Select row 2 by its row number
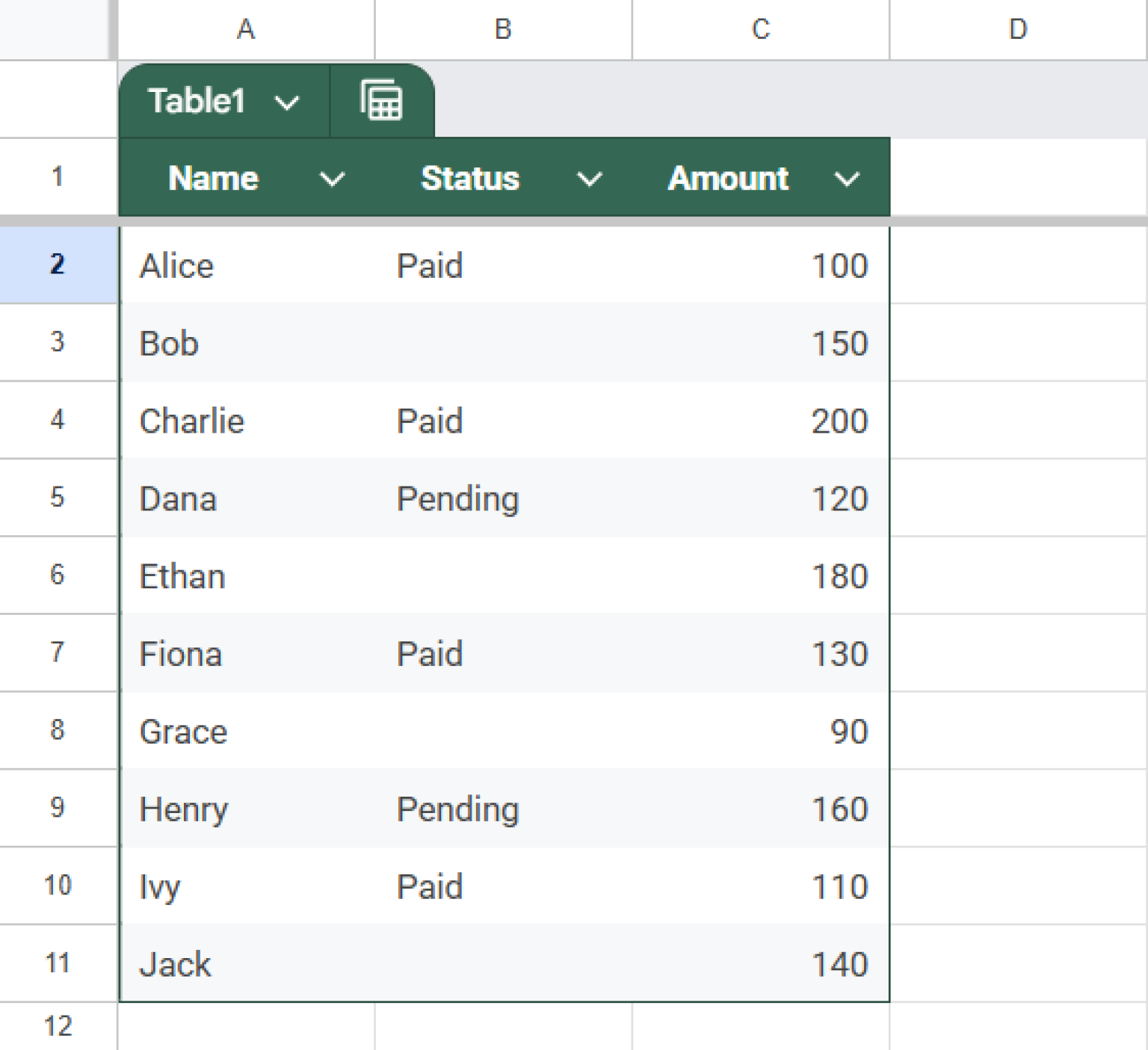Viewport: 1148px width, 1050px height. pos(58,265)
